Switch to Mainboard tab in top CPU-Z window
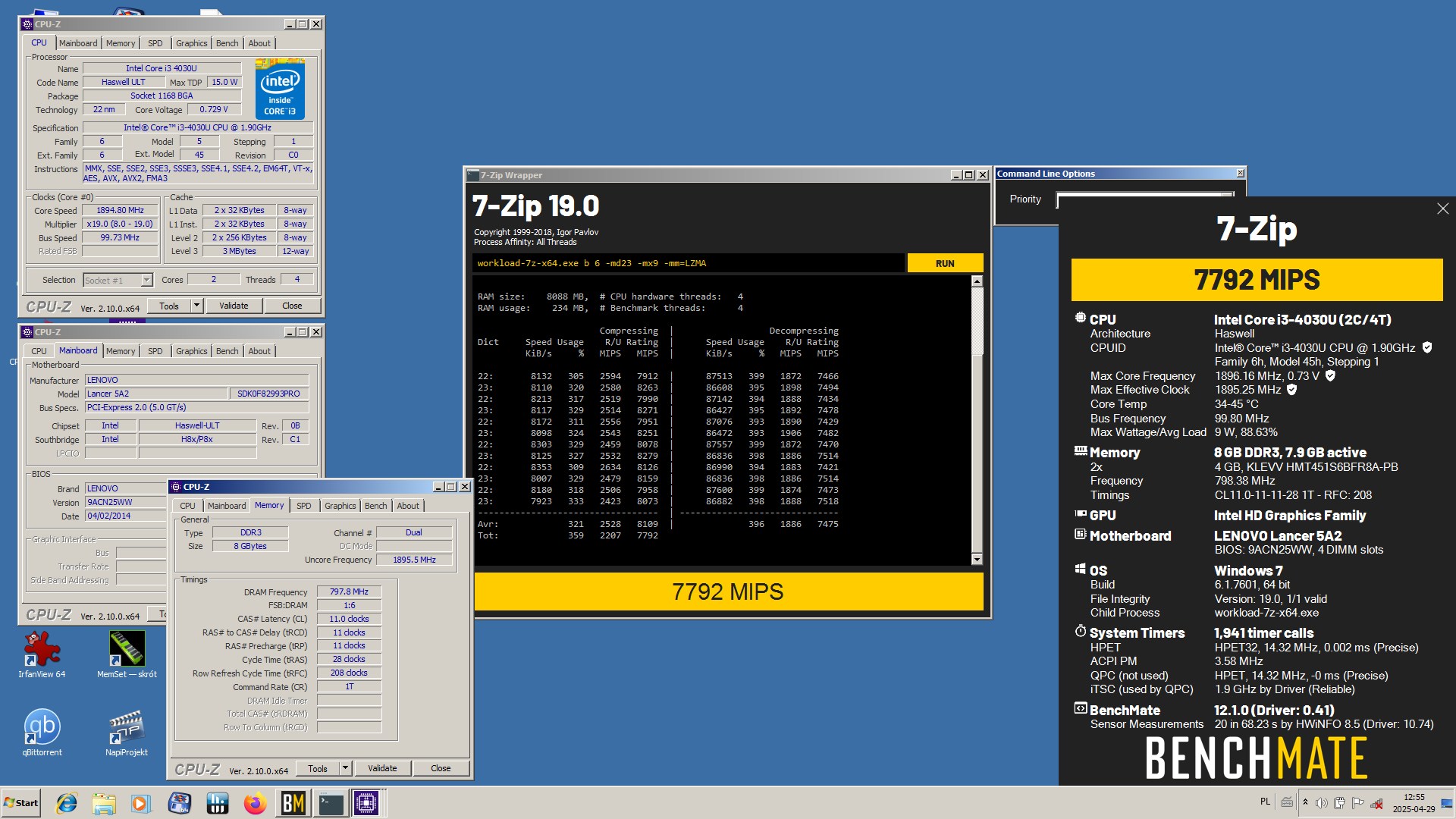1456x819 pixels. (78, 43)
